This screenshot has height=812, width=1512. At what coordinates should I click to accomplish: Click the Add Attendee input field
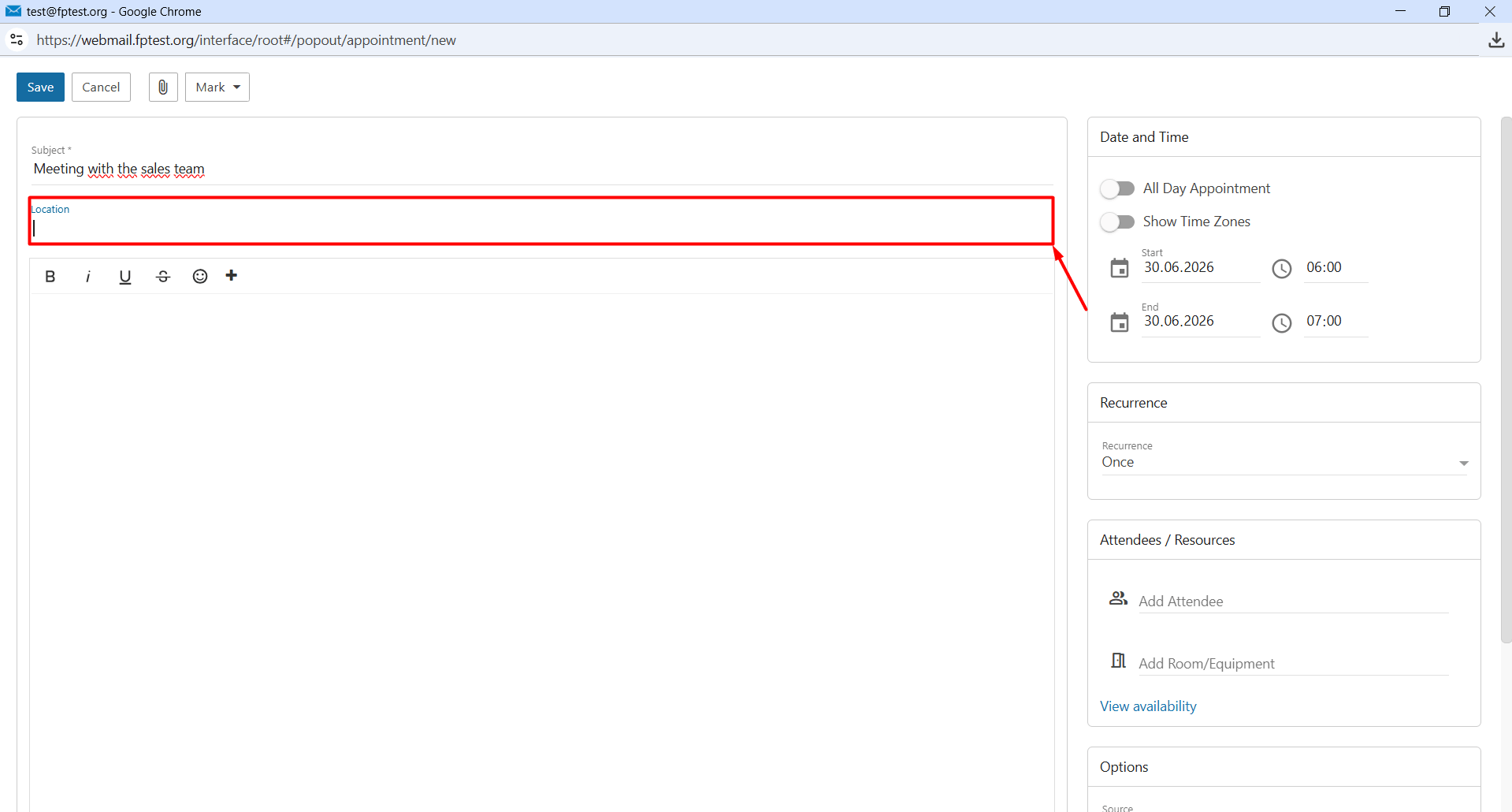1293,602
